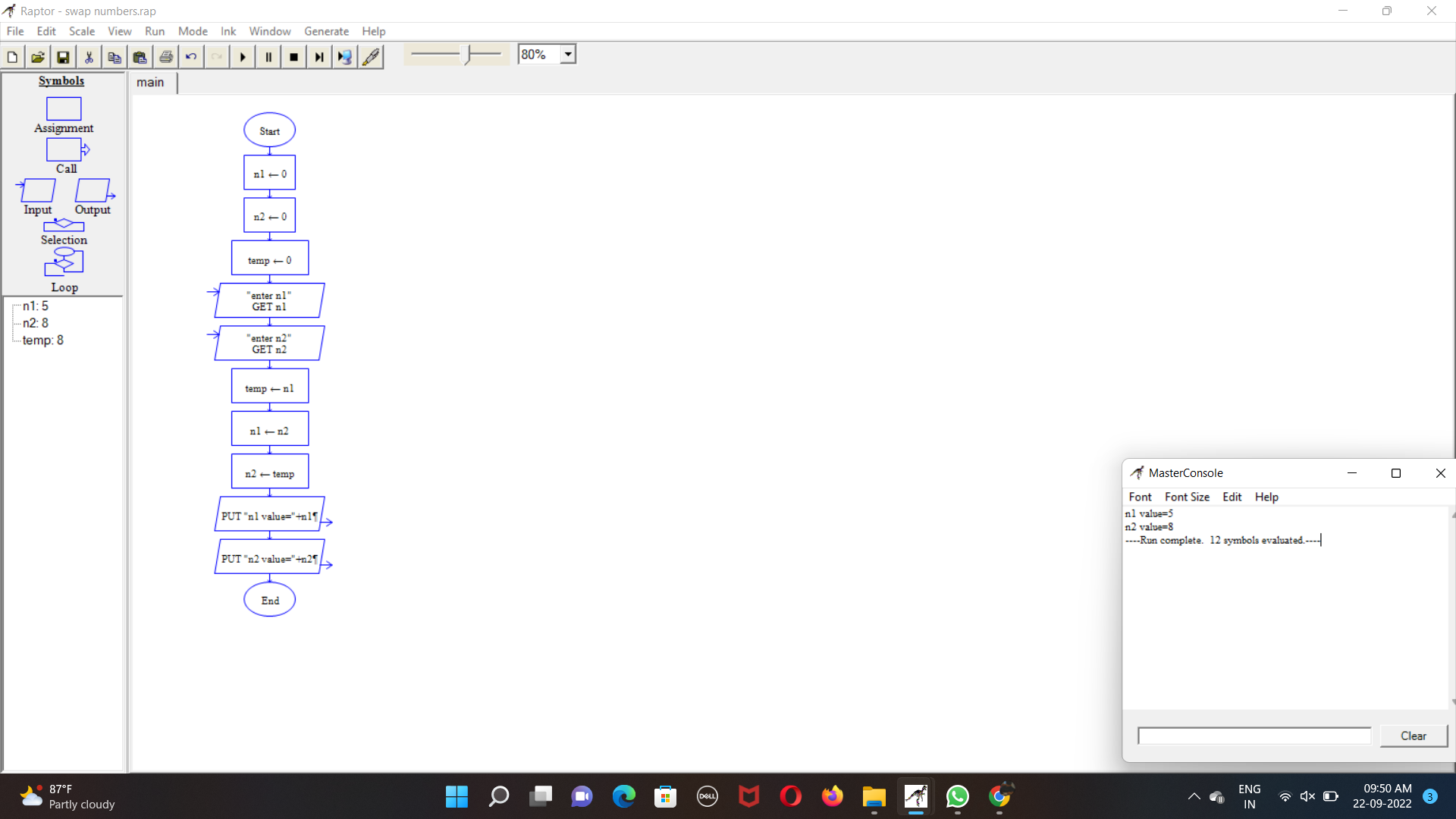The height and width of the screenshot is (819, 1456).
Task: Click the MasterConsole command input field
Action: click(1254, 736)
